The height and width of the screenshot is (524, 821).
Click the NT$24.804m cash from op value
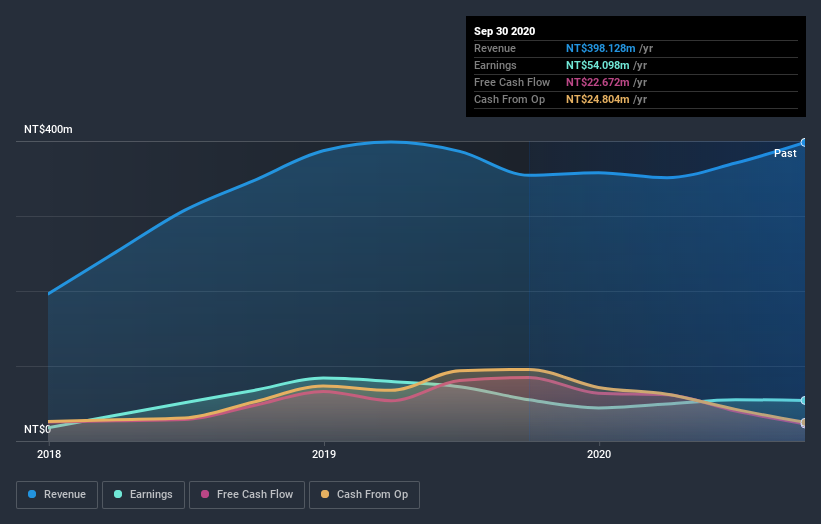pyautogui.click(x=597, y=99)
